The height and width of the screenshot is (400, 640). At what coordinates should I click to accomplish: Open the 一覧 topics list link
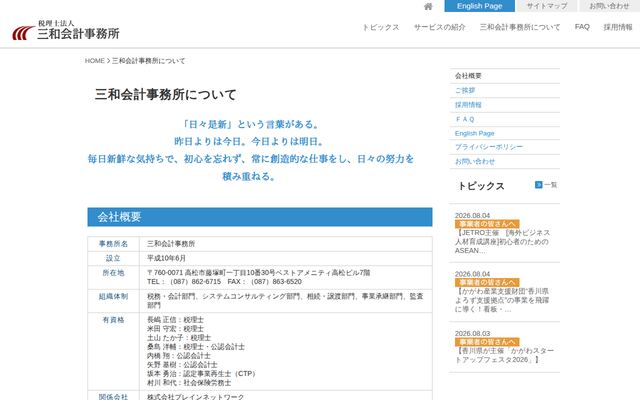[x=550, y=185]
